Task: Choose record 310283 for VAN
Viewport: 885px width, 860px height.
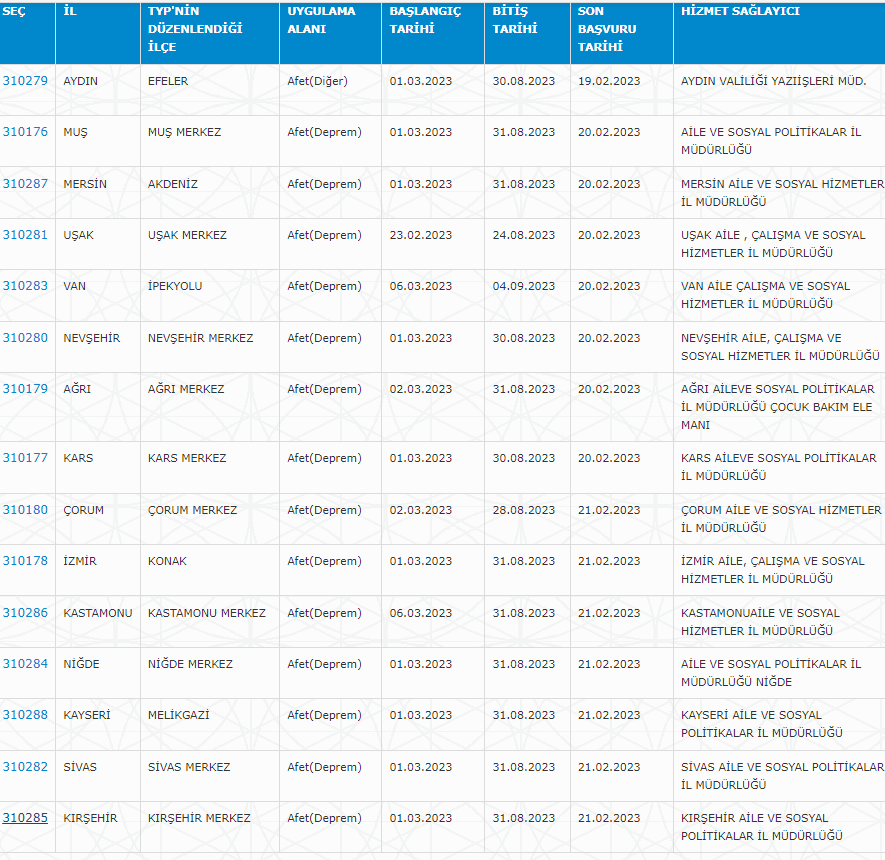Action: (25, 286)
